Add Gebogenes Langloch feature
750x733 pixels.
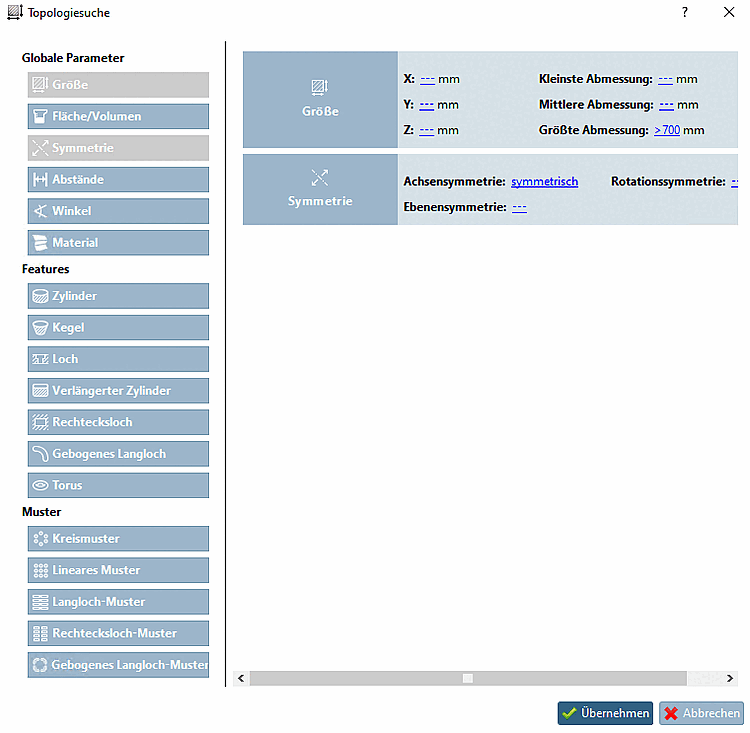(118, 454)
